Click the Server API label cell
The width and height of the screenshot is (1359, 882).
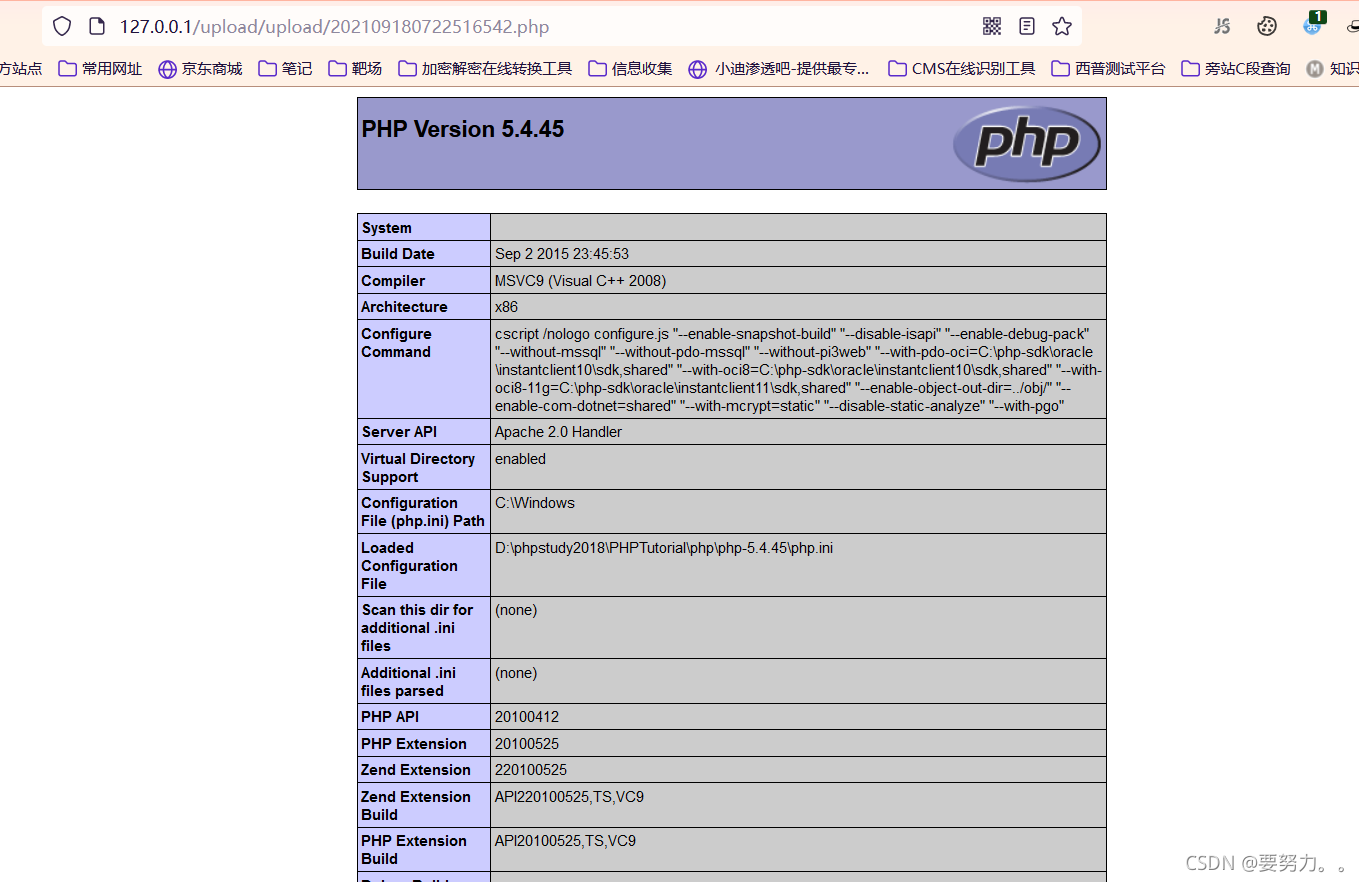424,432
